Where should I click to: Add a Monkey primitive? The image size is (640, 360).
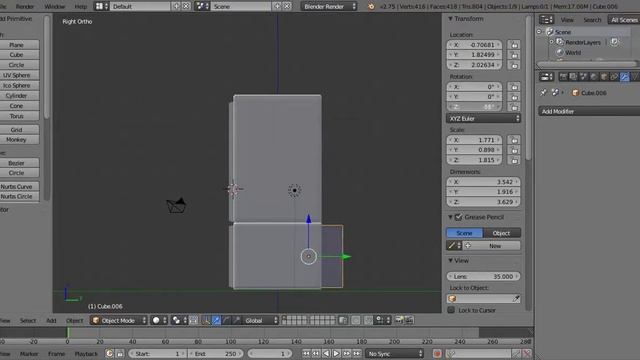[x=17, y=140]
